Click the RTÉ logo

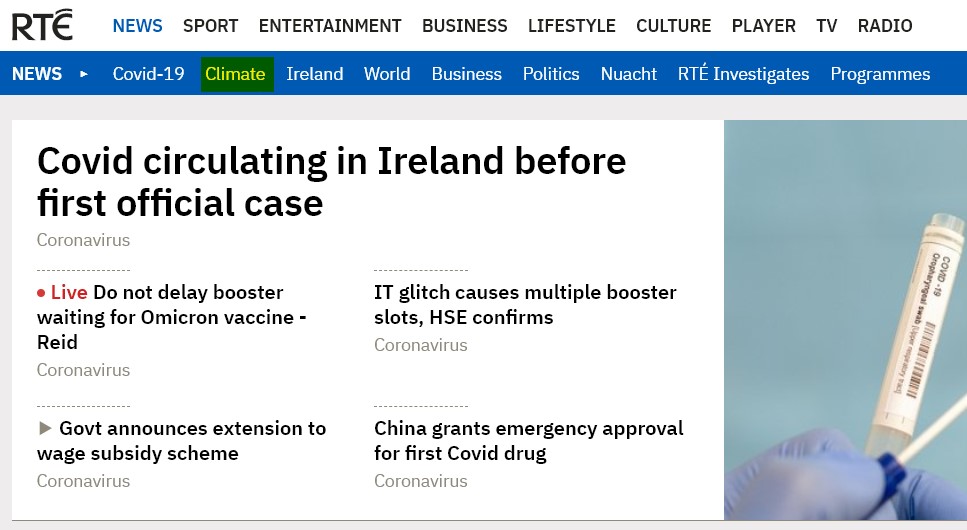tap(42, 25)
